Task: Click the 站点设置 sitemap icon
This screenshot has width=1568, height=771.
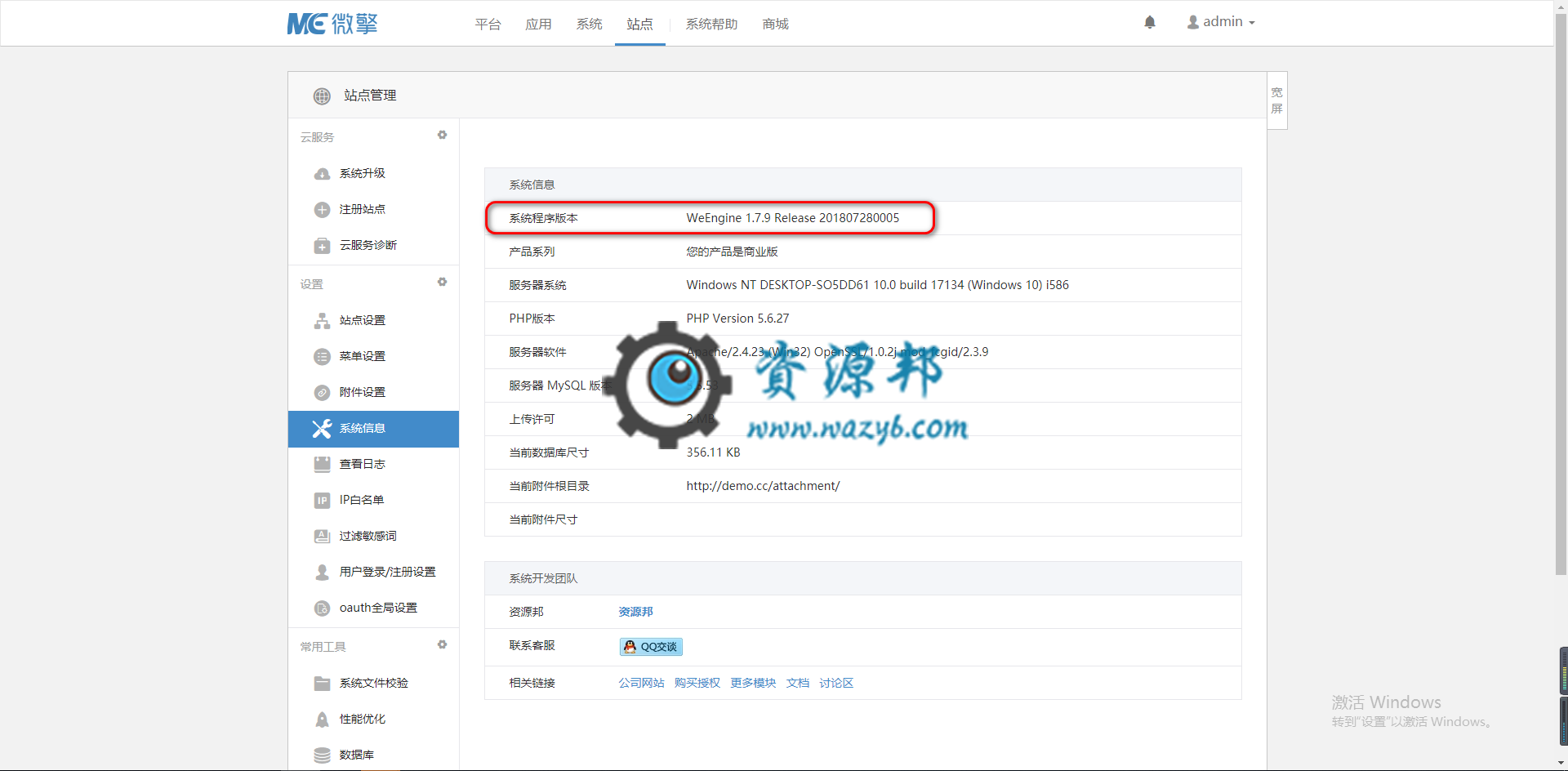Action: (322, 321)
